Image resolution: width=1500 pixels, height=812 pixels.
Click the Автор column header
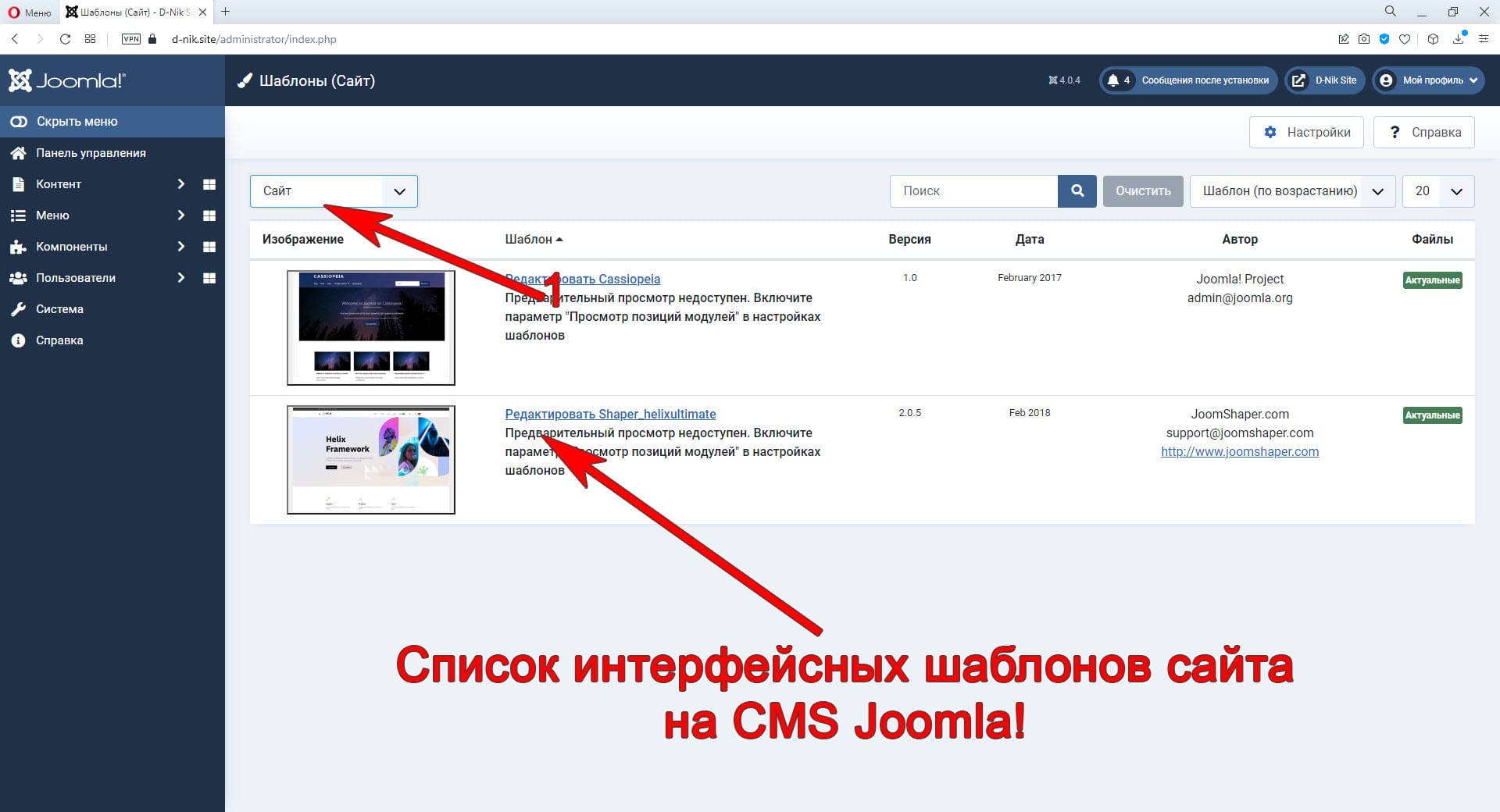coord(1240,240)
